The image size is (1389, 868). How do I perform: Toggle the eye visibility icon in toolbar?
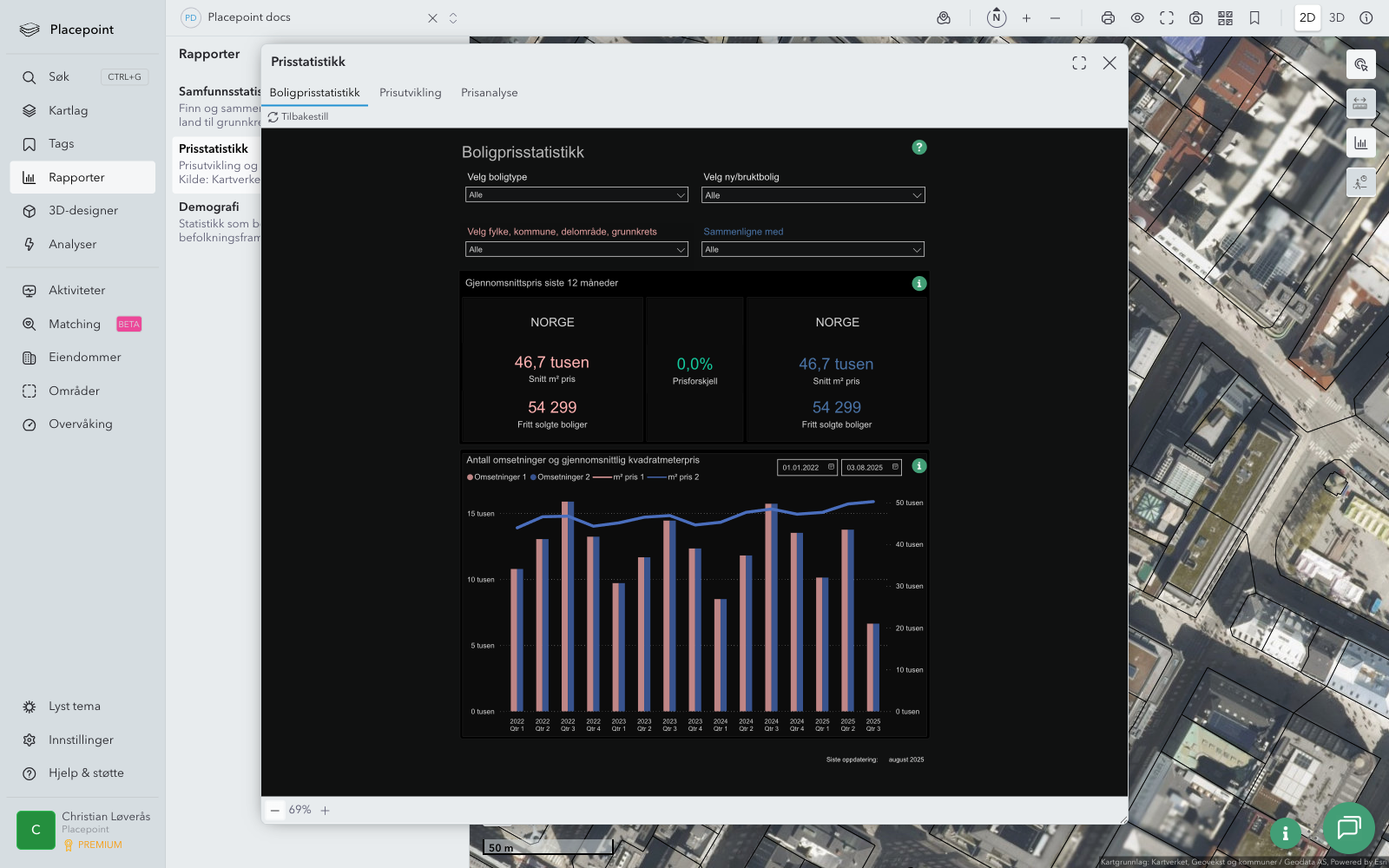[x=1137, y=18]
